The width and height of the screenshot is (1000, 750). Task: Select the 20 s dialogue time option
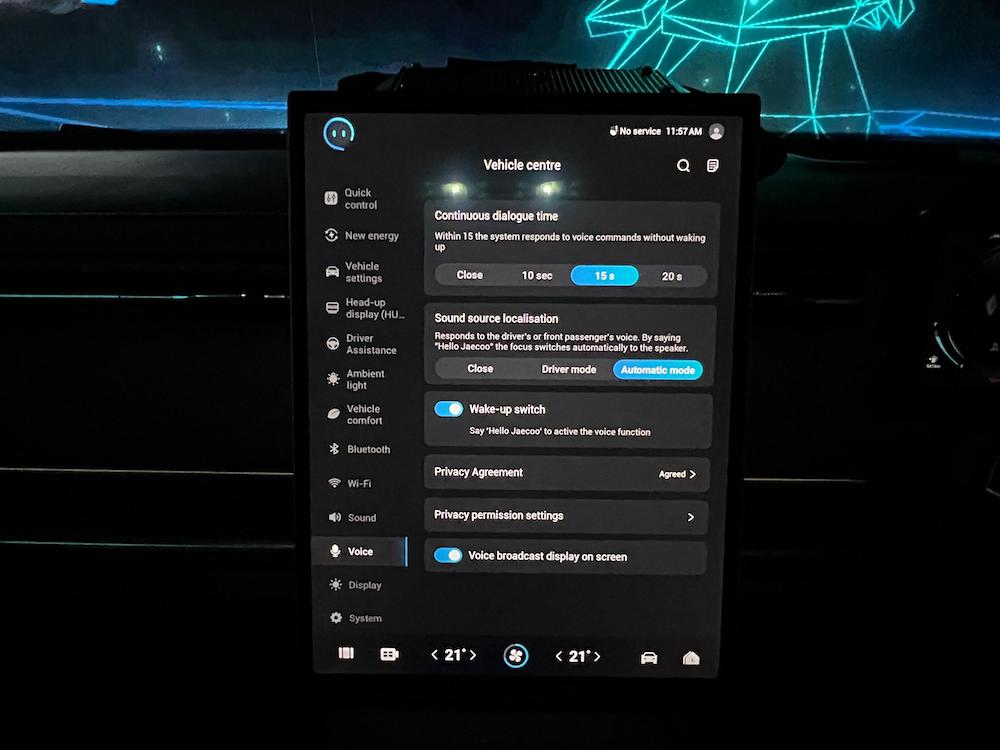(x=671, y=276)
